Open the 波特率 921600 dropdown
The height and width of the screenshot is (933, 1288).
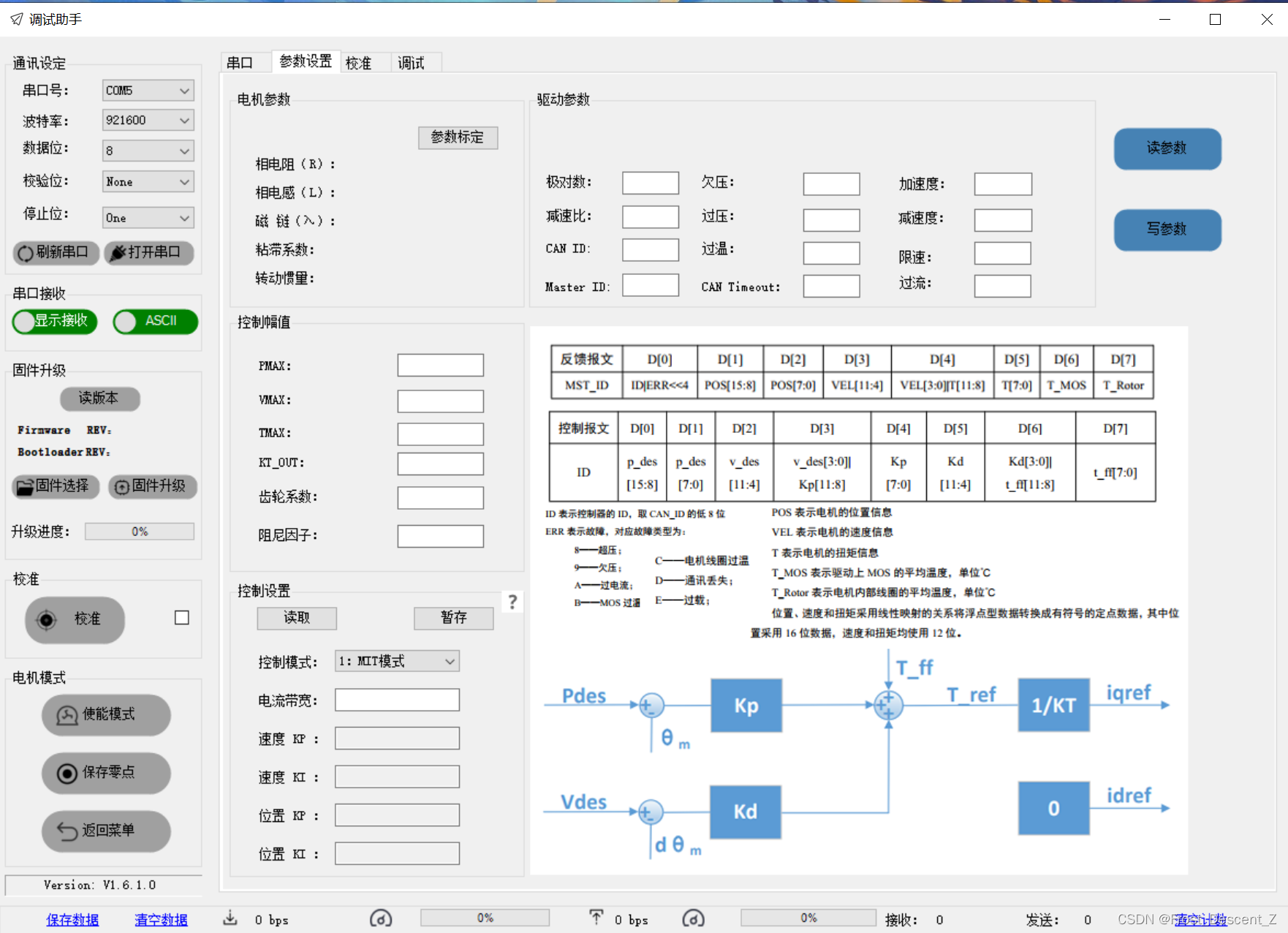(148, 120)
